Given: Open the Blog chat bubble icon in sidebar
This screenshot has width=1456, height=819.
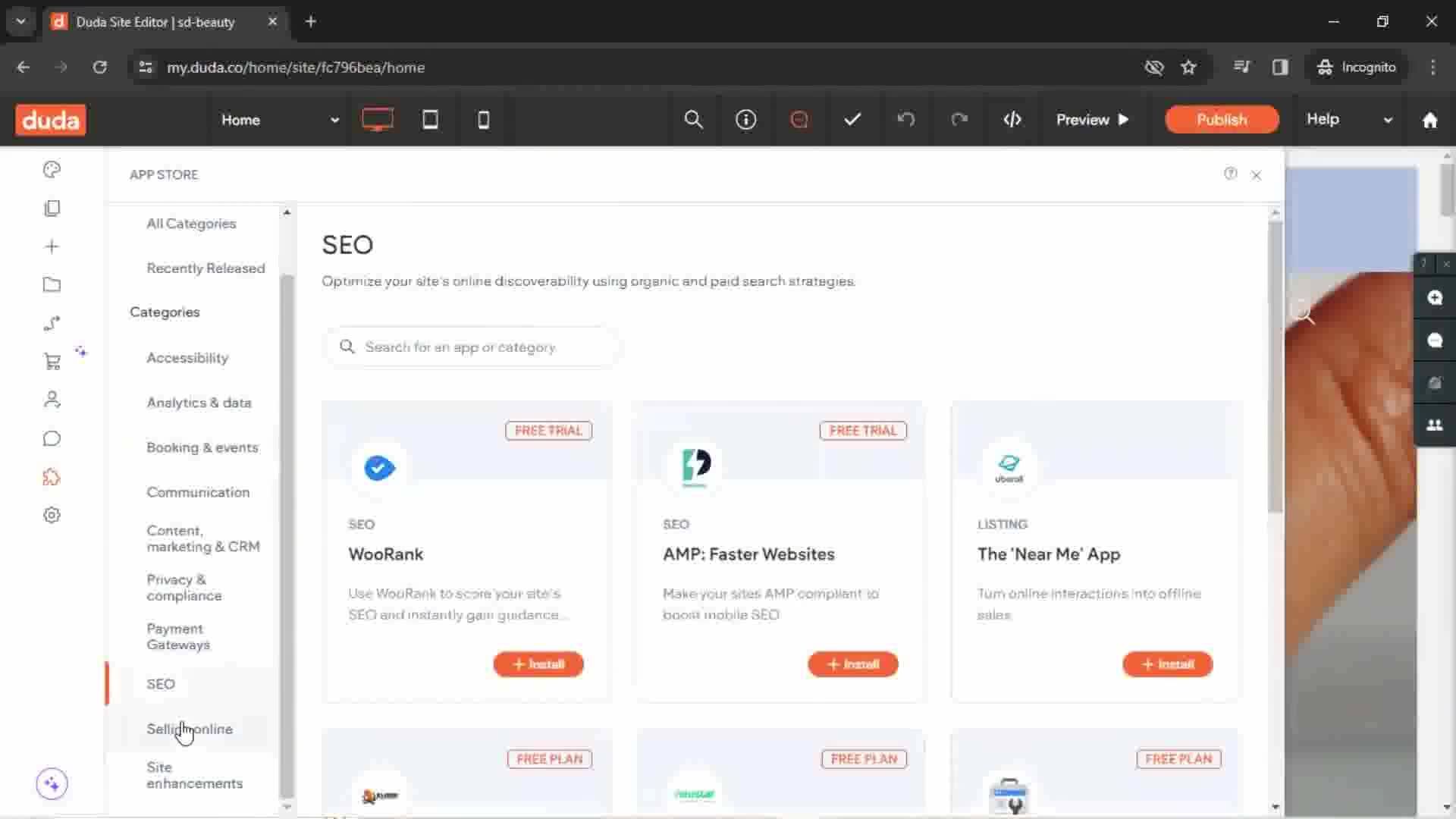Looking at the screenshot, I should [x=52, y=438].
